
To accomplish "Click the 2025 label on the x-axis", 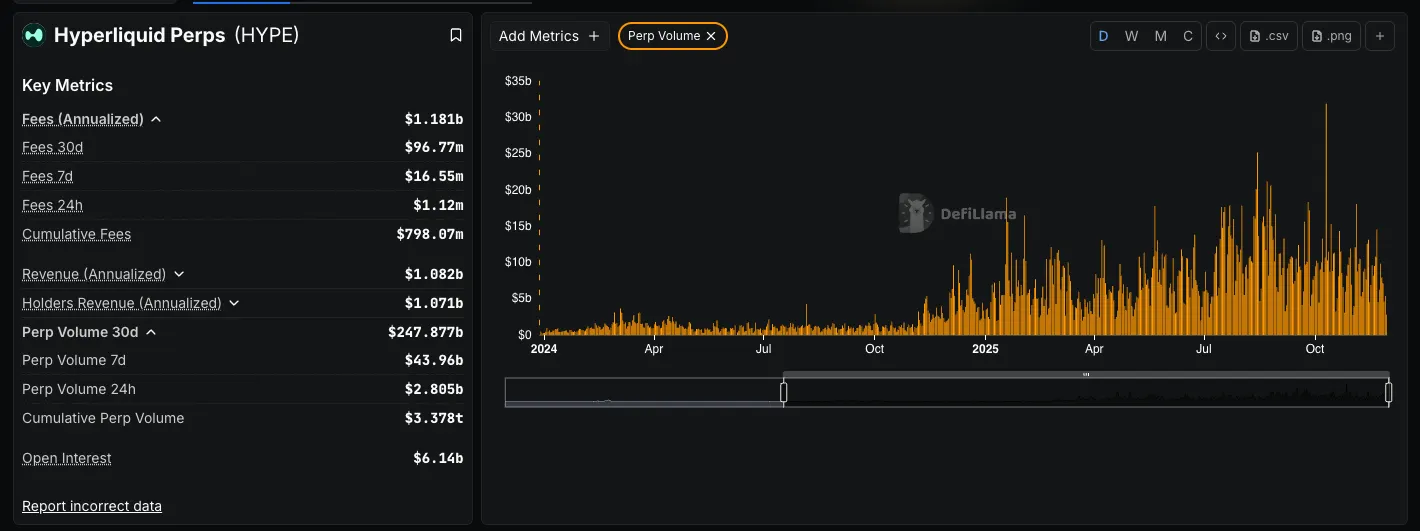I will coord(986,349).
